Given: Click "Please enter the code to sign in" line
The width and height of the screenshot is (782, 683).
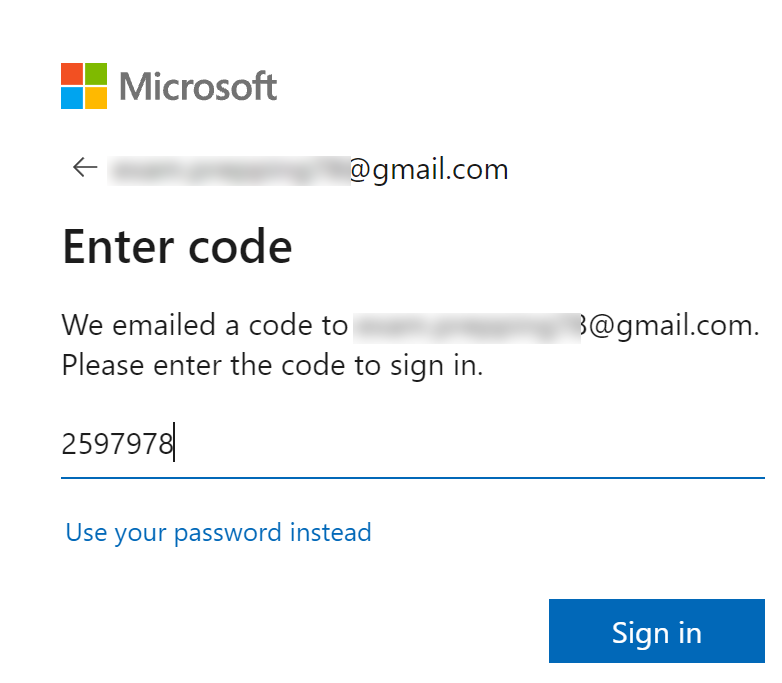Looking at the screenshot, I should click(272, 365).
